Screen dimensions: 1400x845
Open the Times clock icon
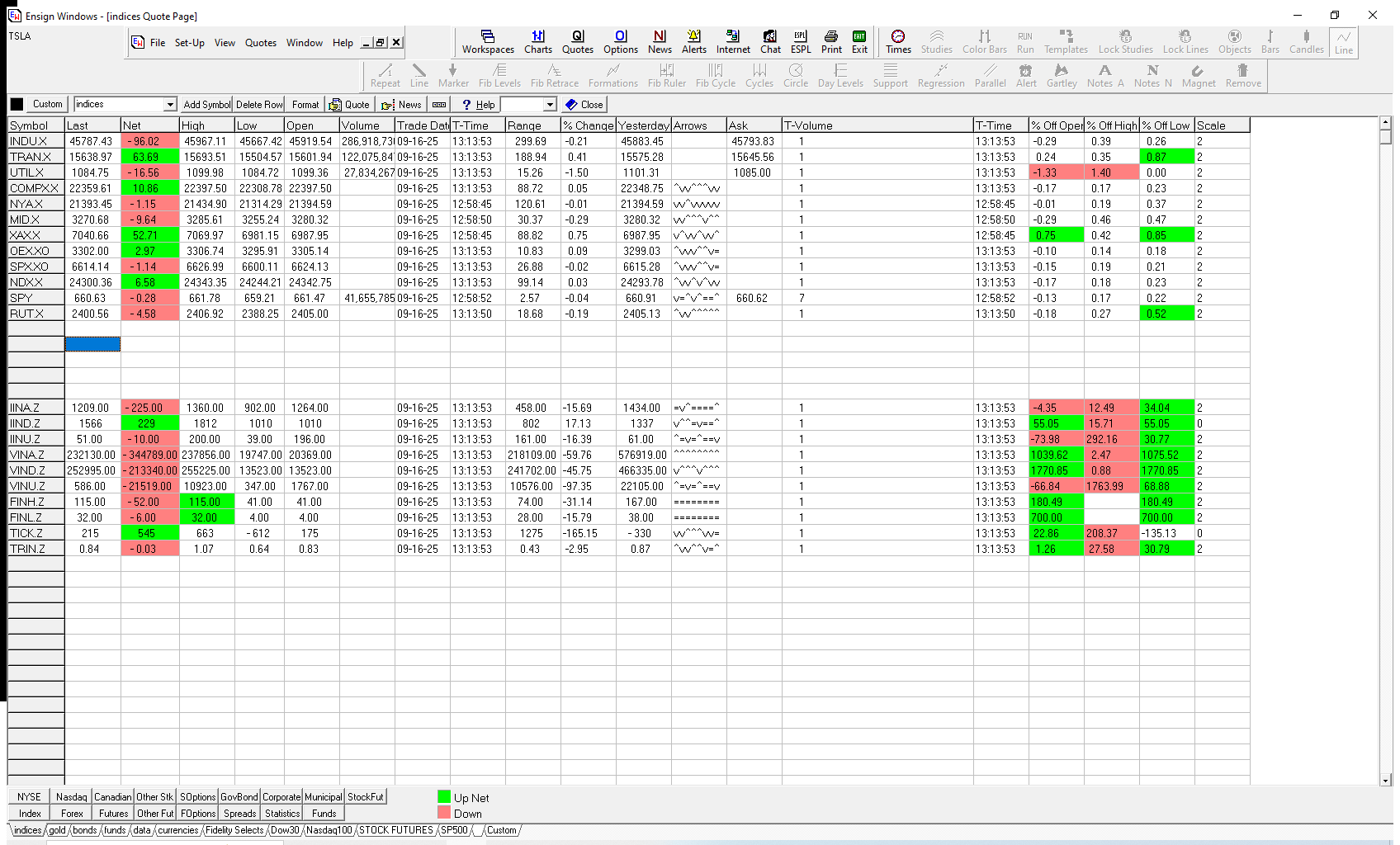pyautogui.click(x=898, y=41)
